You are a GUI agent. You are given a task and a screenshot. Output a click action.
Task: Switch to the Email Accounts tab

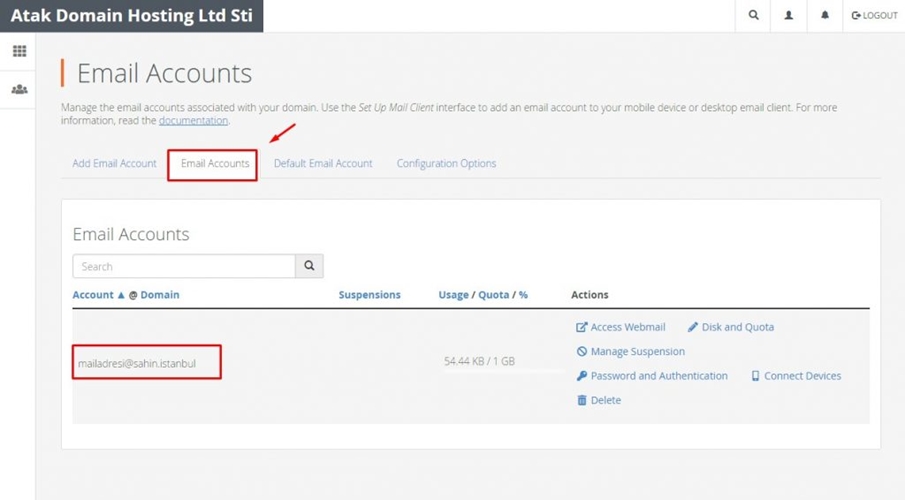215,163
